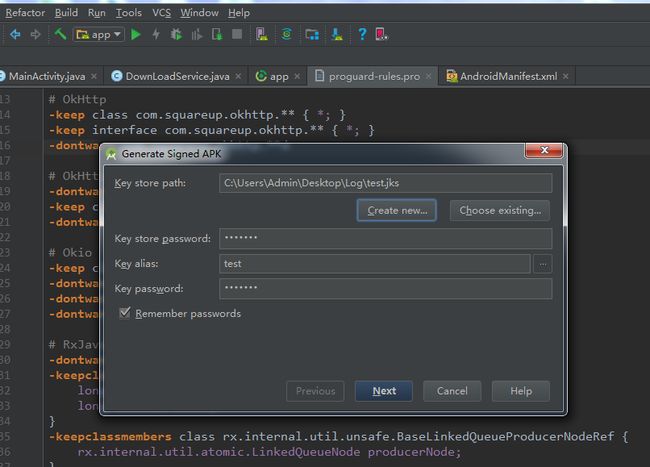
Task: Click the red device toolbar icon
Action: [381, 34]
